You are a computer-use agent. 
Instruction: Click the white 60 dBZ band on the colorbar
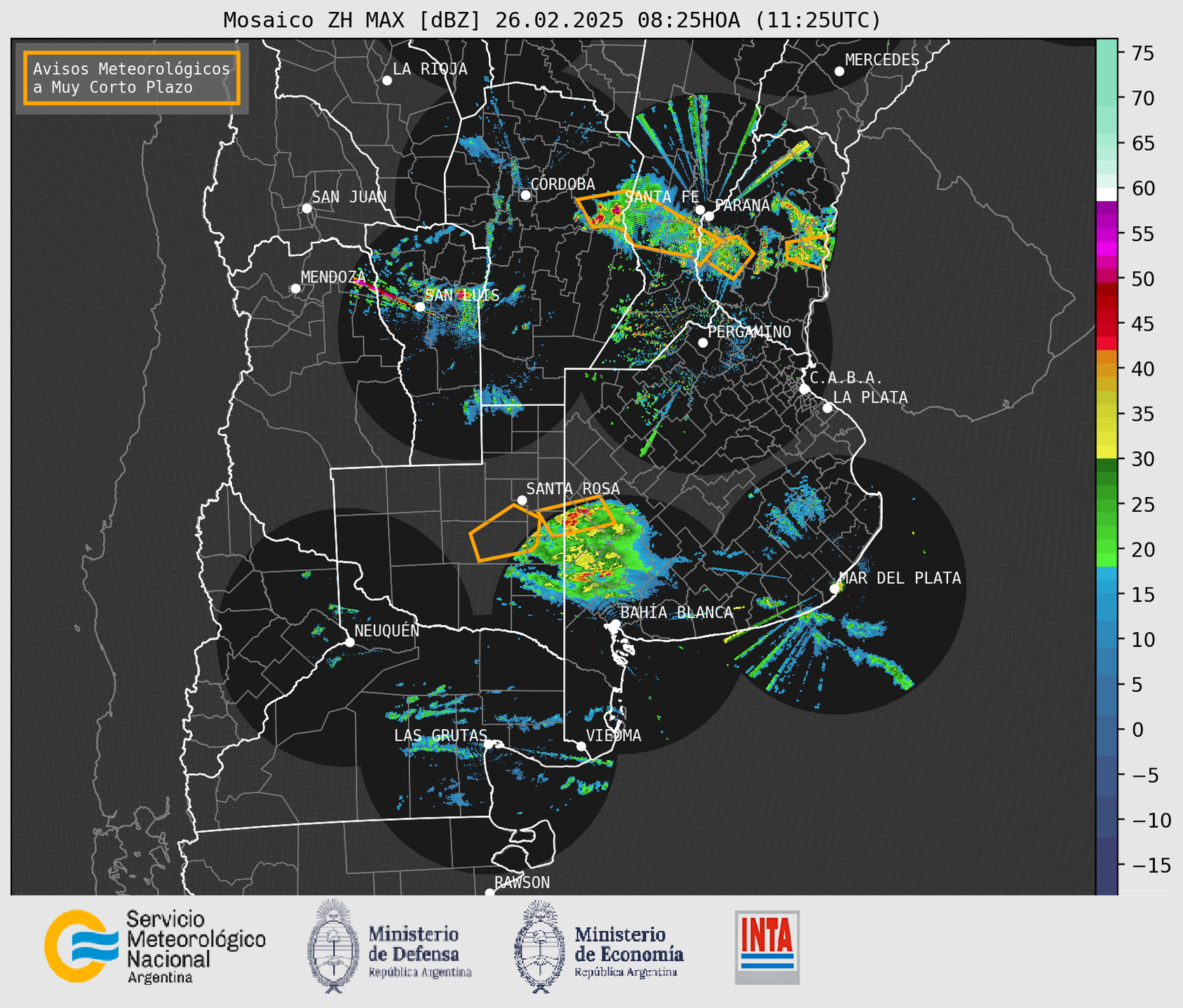[x=1107, y=194]
